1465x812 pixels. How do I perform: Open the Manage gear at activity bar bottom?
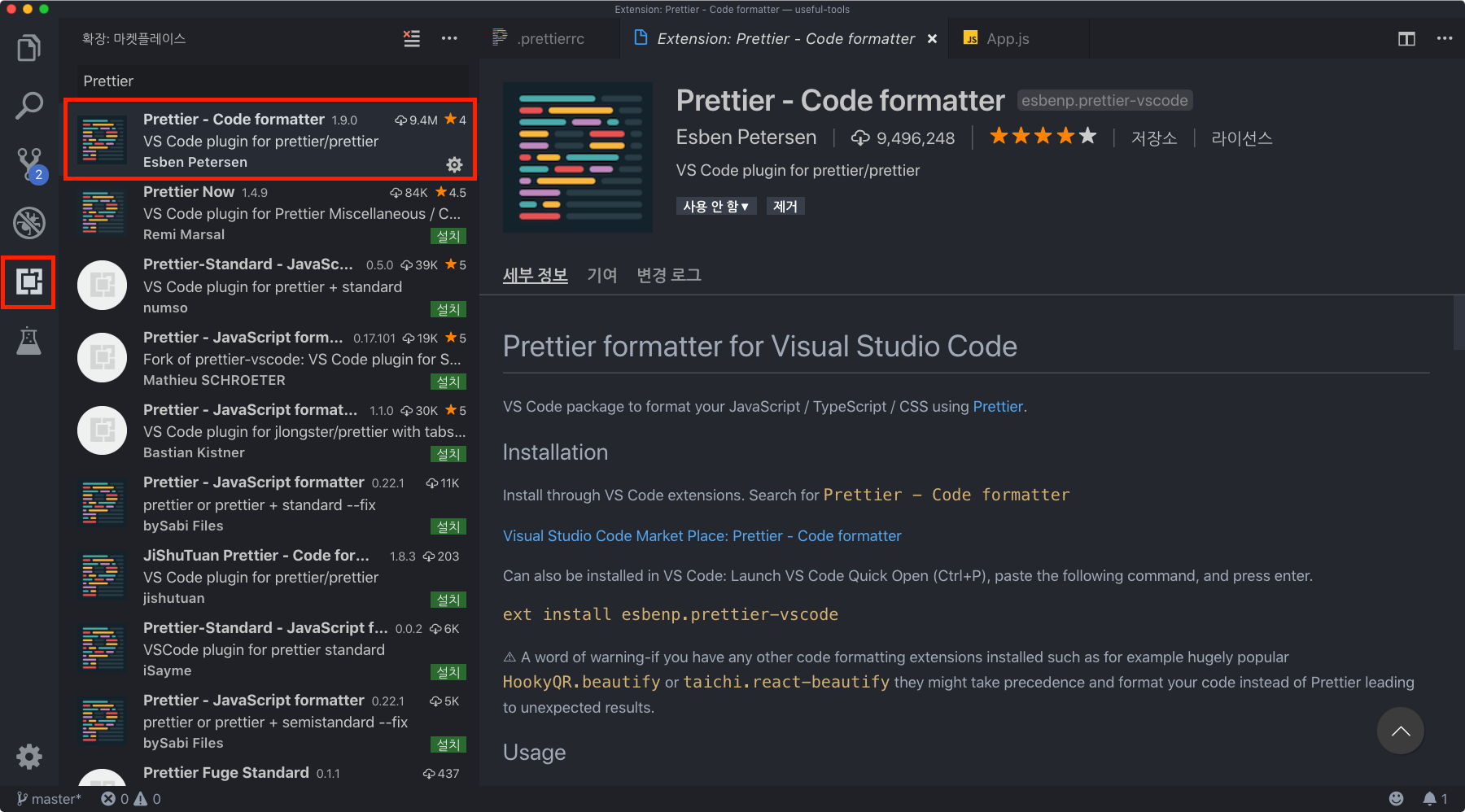point(29,757)
